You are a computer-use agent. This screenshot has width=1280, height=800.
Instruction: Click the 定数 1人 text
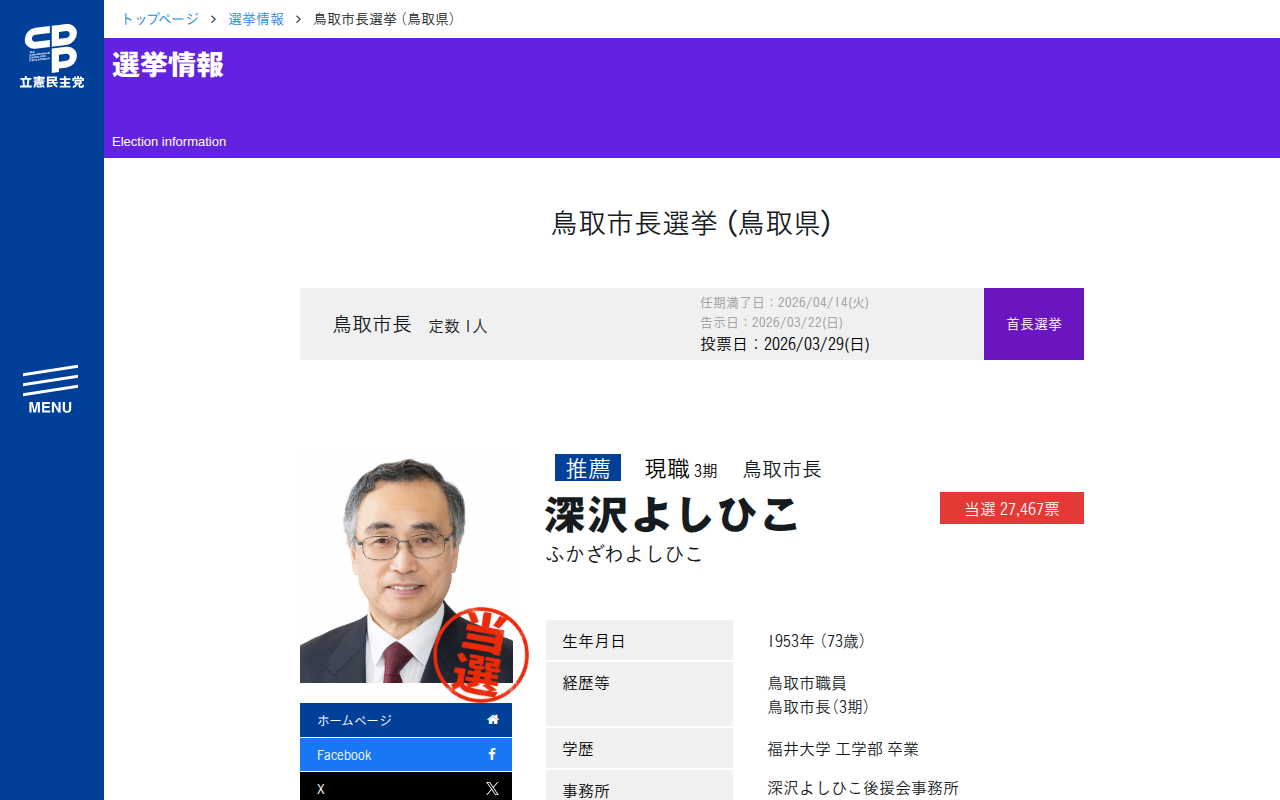tap(458, 326)
